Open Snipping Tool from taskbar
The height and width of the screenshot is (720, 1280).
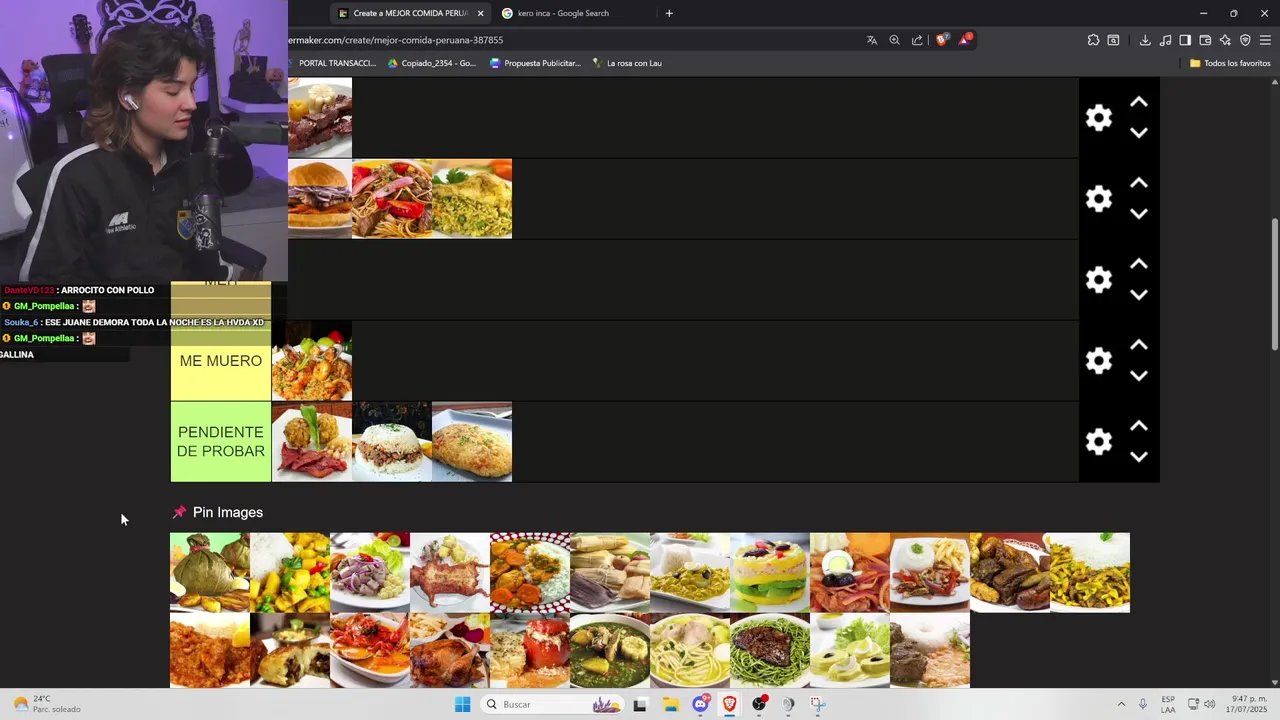coord(817,704)
